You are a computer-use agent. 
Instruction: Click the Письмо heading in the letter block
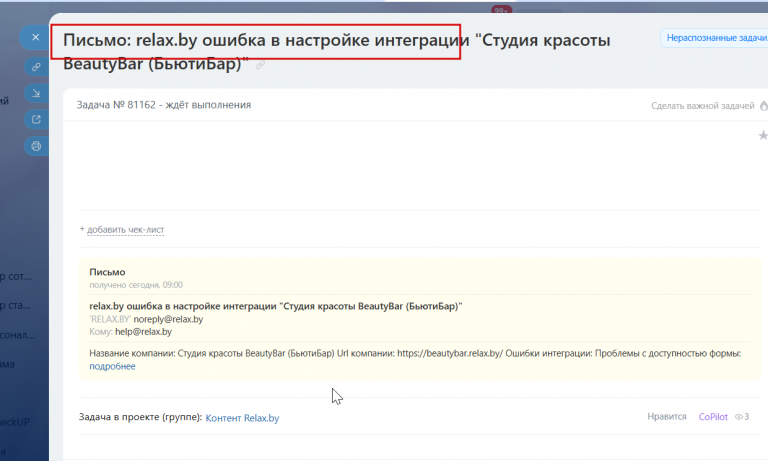tap(107, 272)
